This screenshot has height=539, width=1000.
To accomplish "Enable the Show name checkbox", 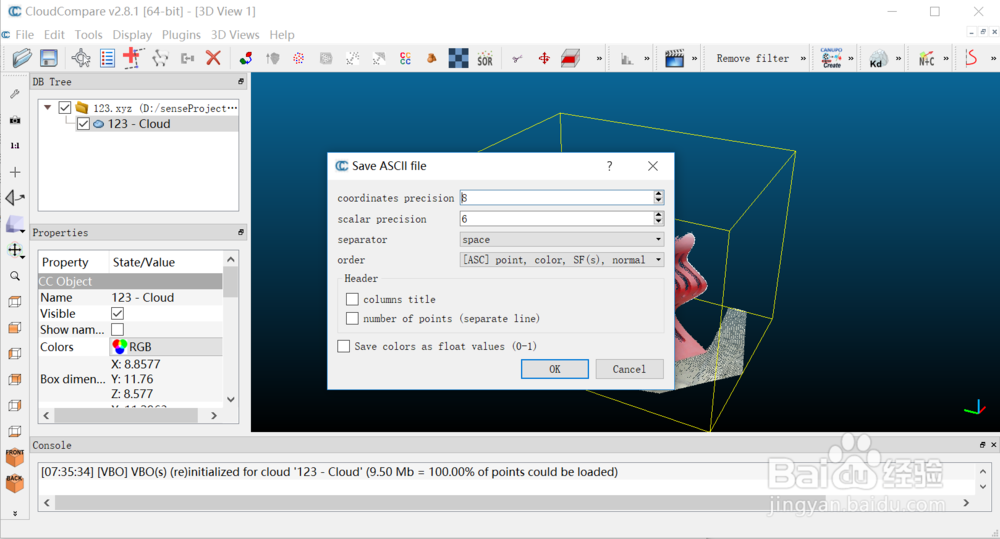I will (117, 330).
